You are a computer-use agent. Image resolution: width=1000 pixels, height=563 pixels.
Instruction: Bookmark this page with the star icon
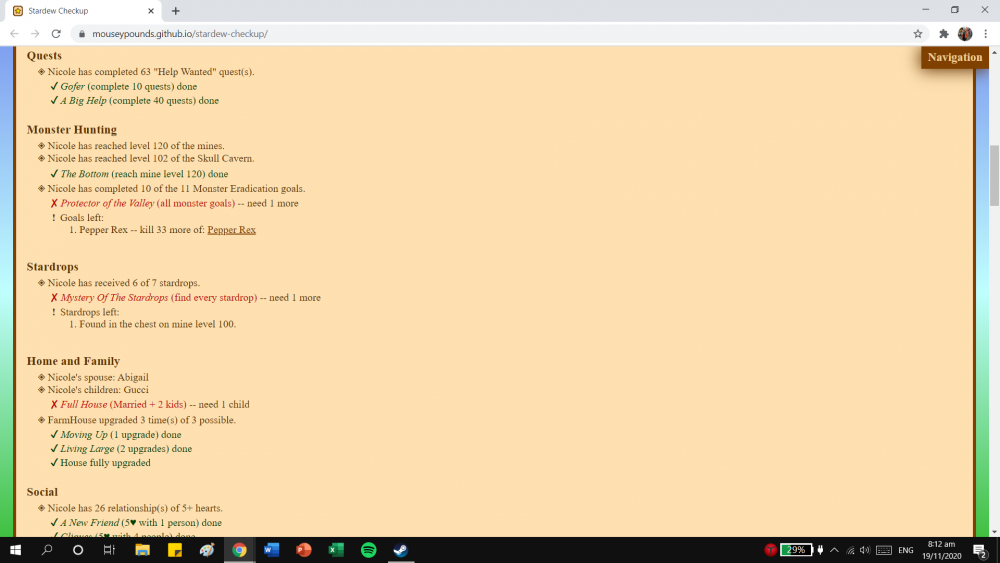point(918,34)
